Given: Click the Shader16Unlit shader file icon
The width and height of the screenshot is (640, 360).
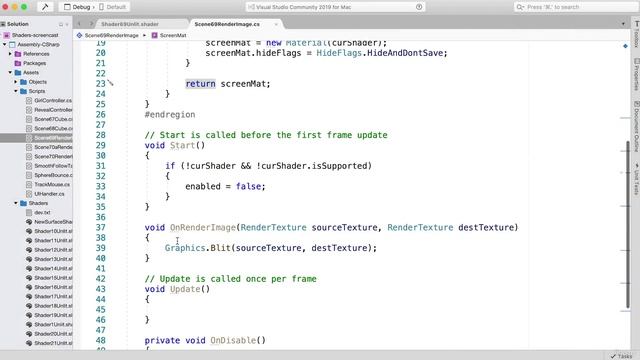Looking at the screenshot, I should pos(29,287).
